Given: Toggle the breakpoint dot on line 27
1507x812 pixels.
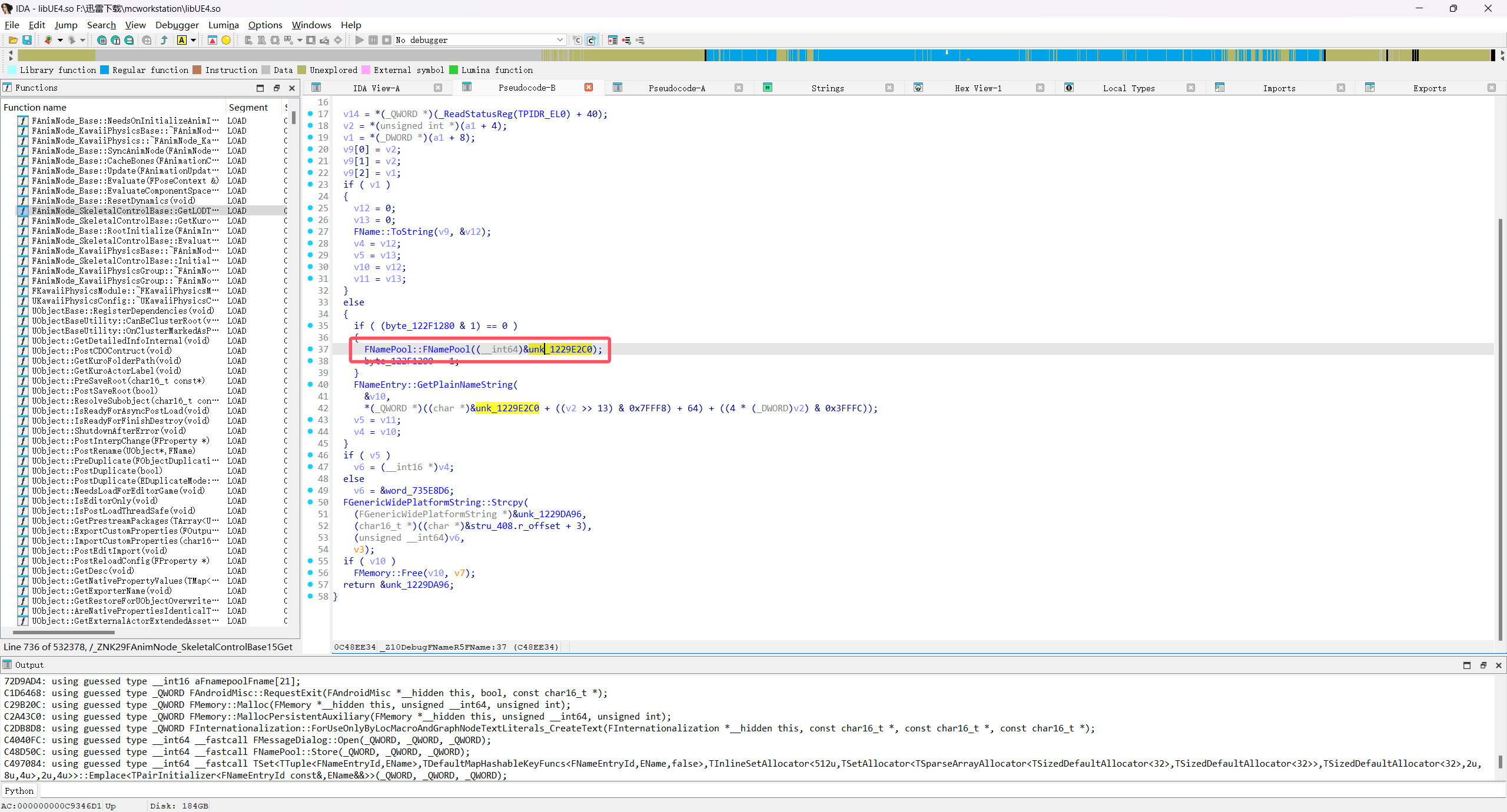Looking at the screenshot, I should click(310, 231).
